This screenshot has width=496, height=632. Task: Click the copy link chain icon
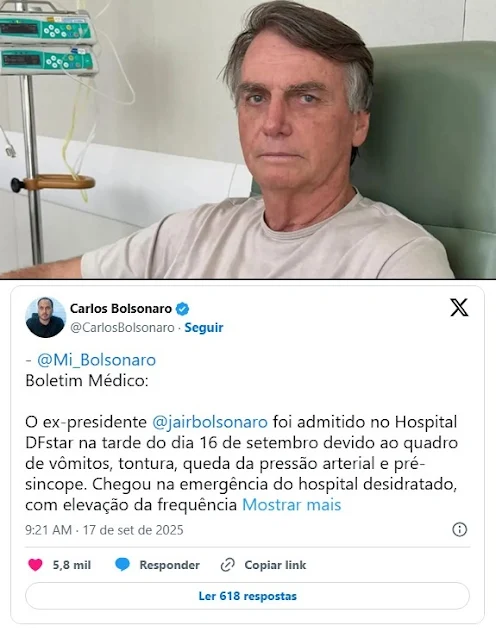228,565
